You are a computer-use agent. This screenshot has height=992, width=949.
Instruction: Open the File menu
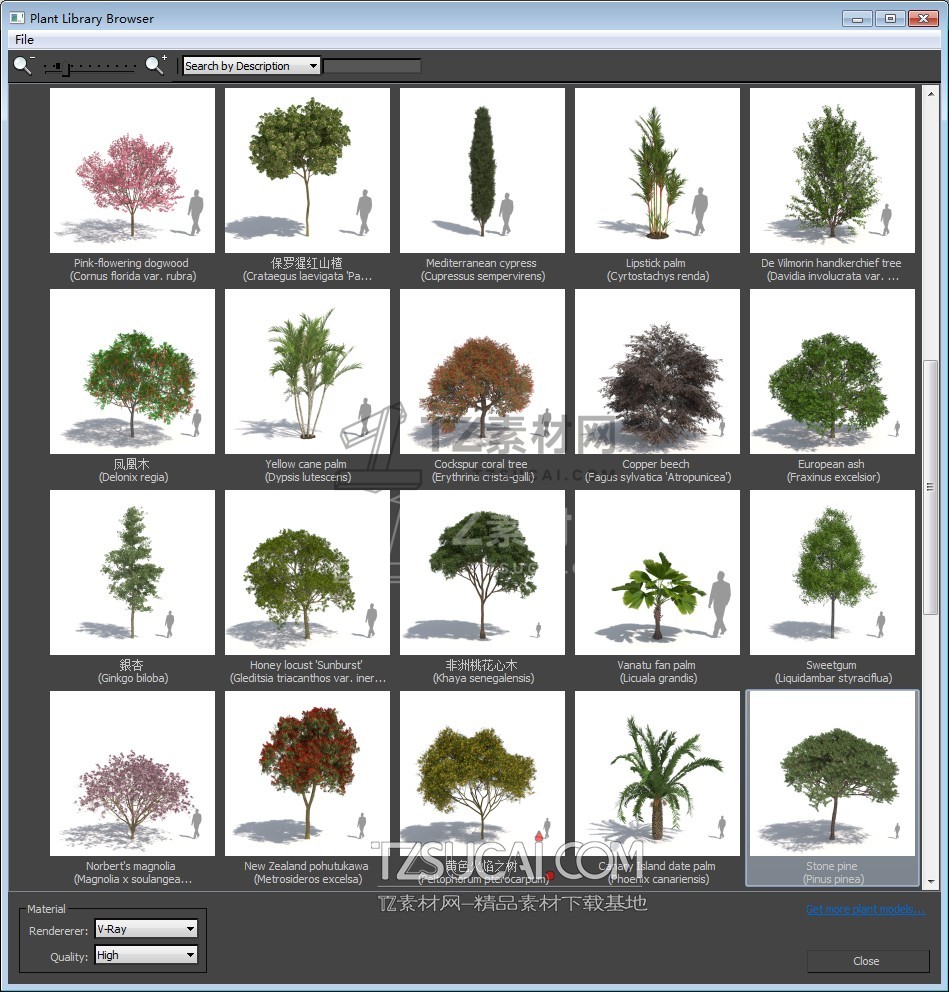click(x=24, y=39)
